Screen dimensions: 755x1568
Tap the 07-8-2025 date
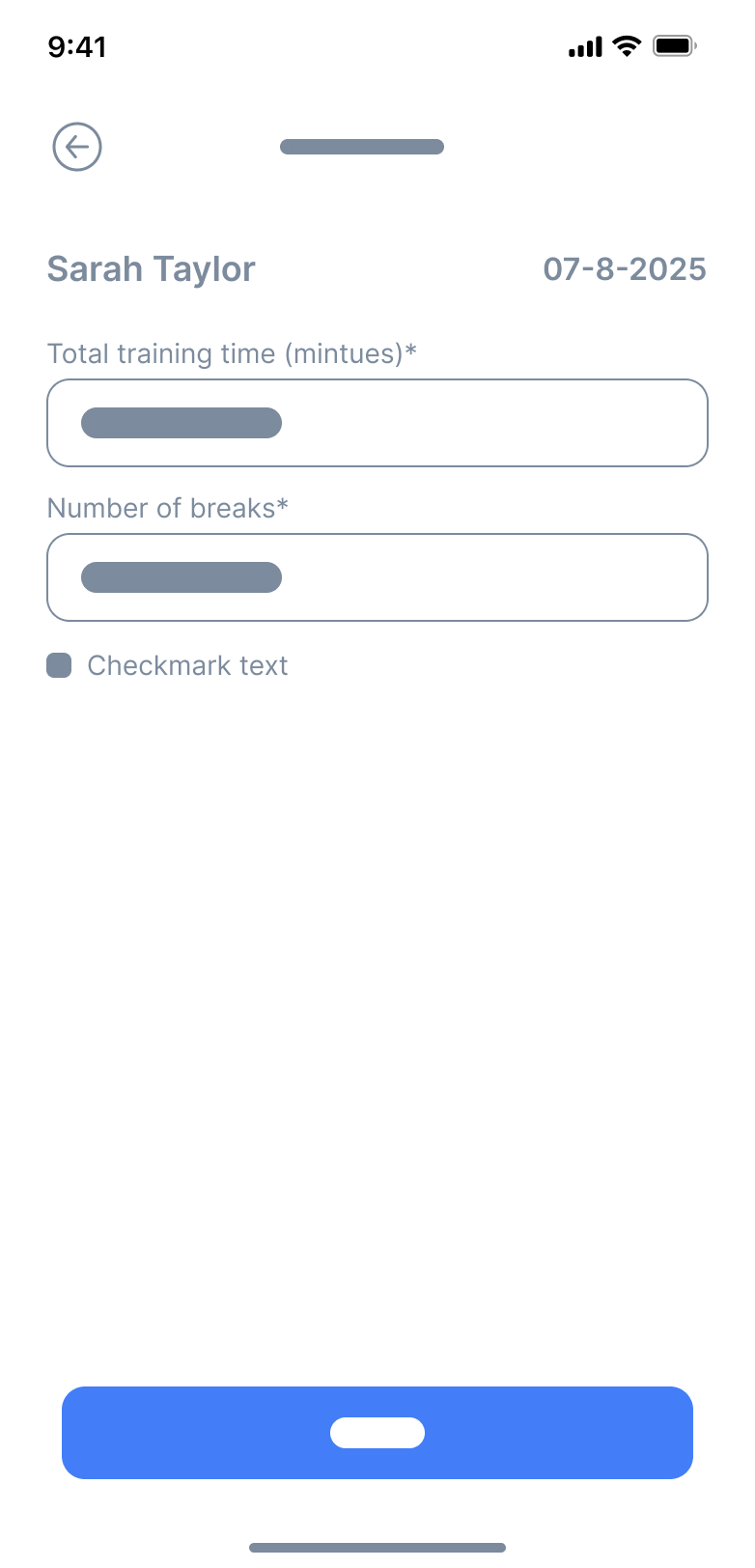point(625,269)
